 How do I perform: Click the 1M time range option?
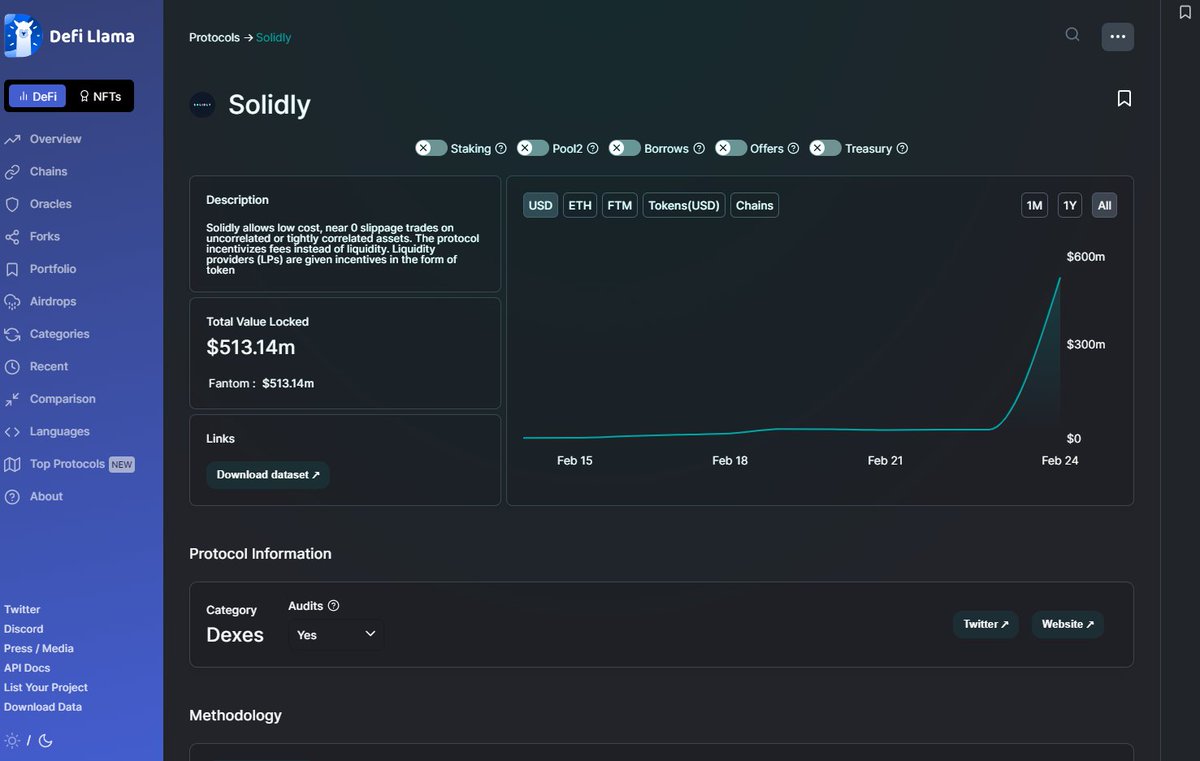pos(1034,204)
